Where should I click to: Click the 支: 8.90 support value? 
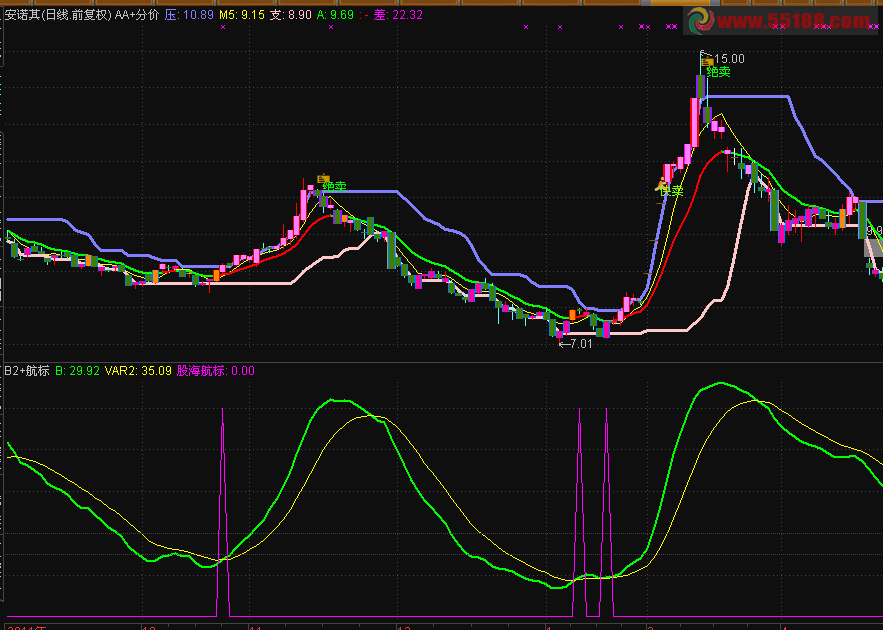point(291,15)
